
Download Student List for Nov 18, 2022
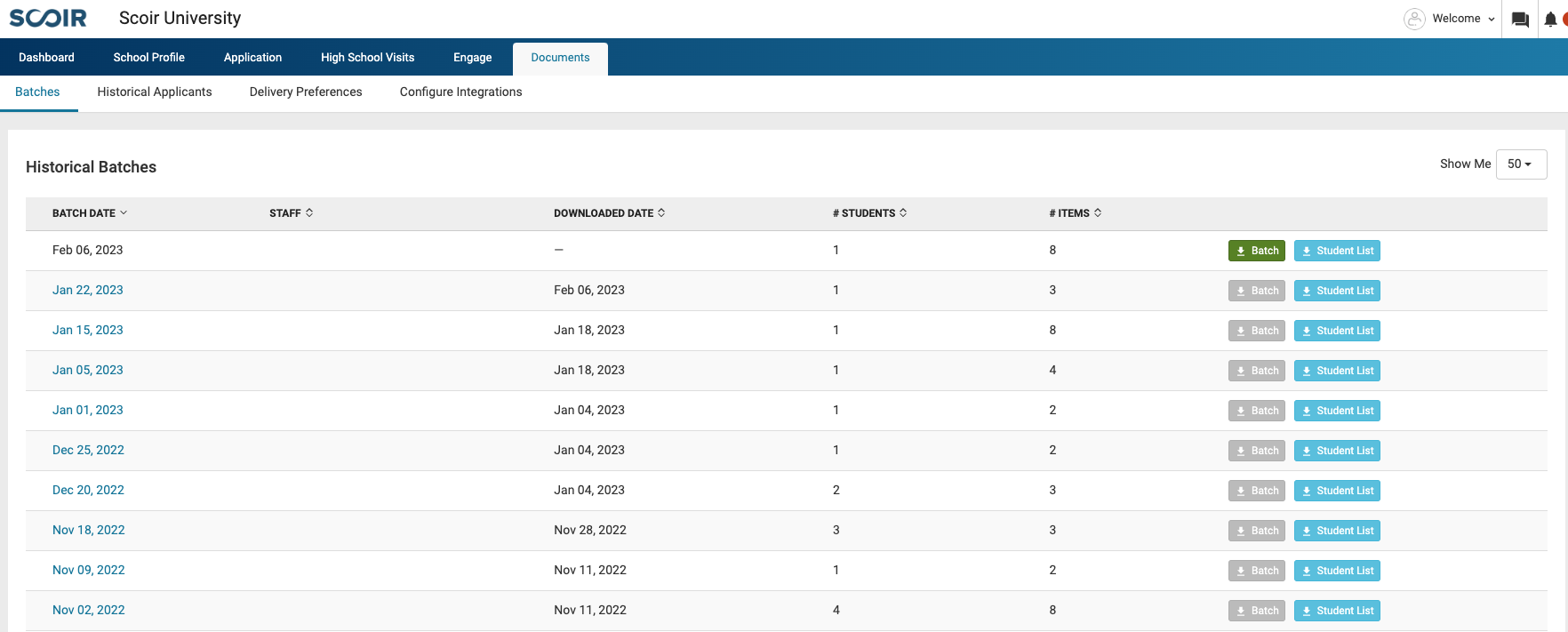pos(1337,531)
